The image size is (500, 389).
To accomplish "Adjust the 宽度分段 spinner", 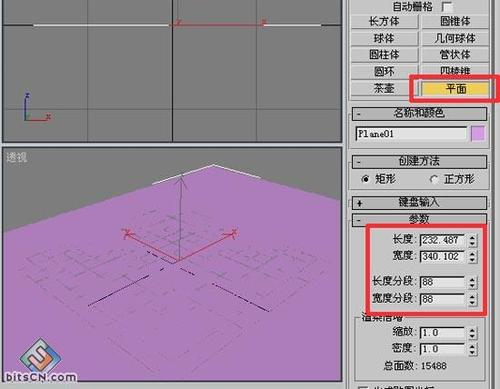I will click(472, 299).
